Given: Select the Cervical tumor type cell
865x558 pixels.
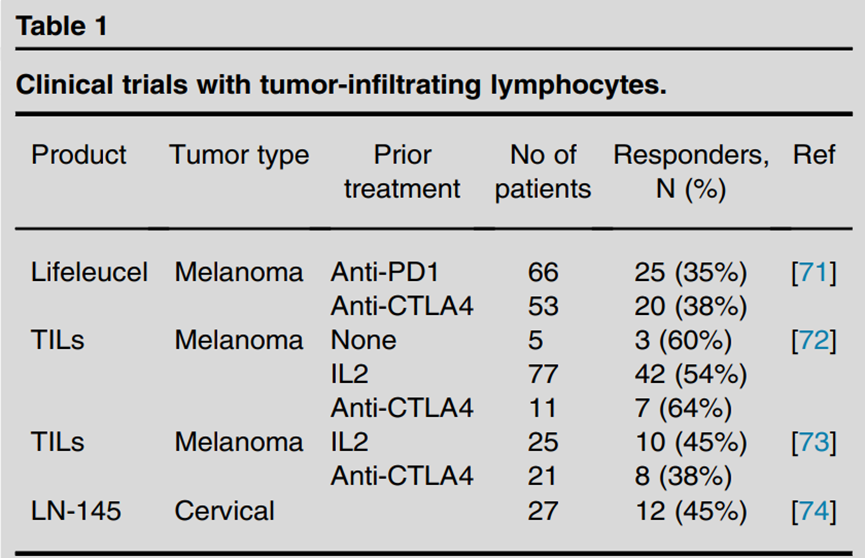Looking at the screenshot, I should point(224,511).
